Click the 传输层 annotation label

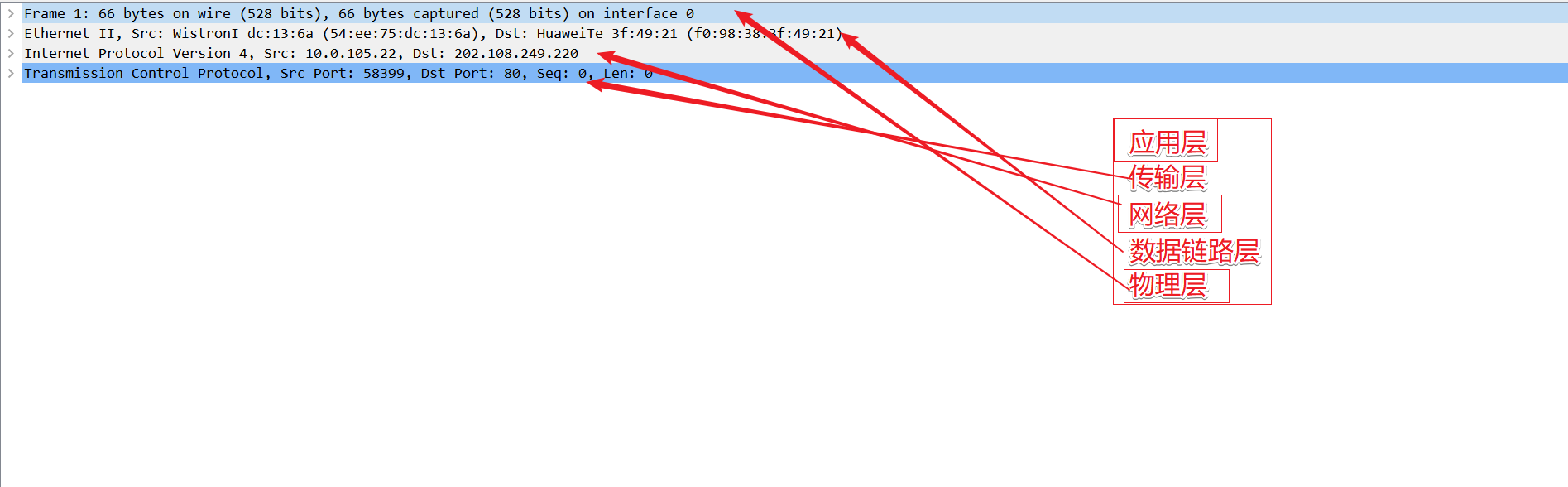point(1168,177)
